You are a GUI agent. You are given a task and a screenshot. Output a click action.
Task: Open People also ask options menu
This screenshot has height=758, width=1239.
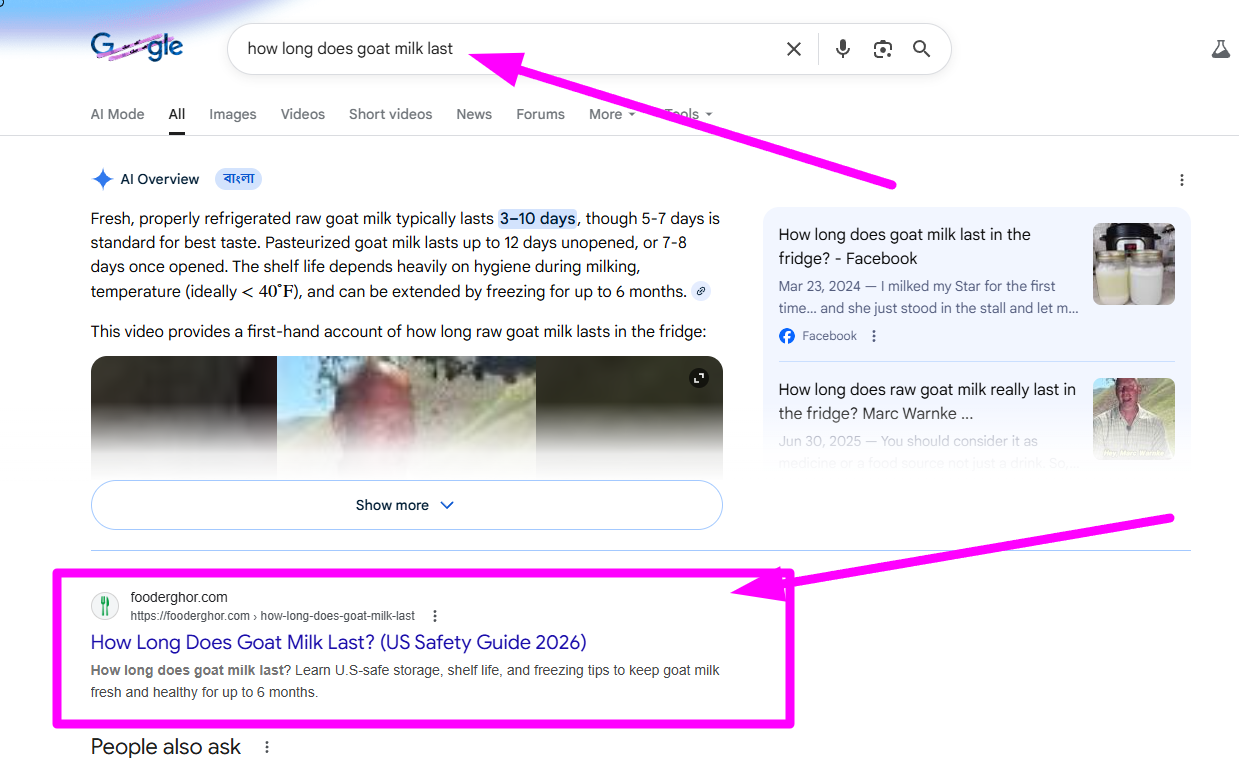(267, 747)
